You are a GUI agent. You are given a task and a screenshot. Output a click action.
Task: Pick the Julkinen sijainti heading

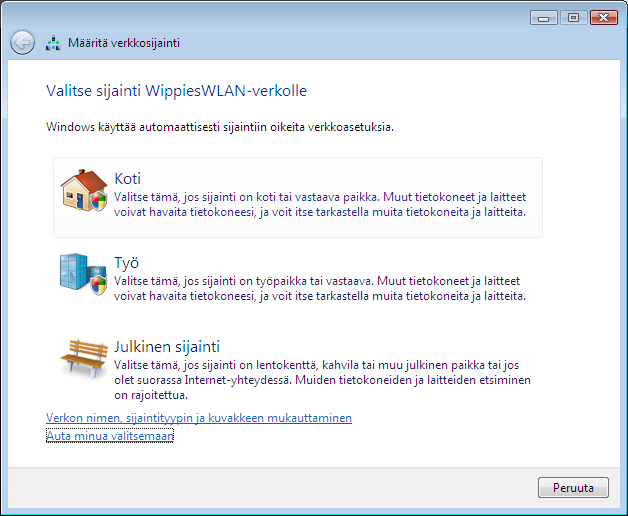click(x=167, y=347)
